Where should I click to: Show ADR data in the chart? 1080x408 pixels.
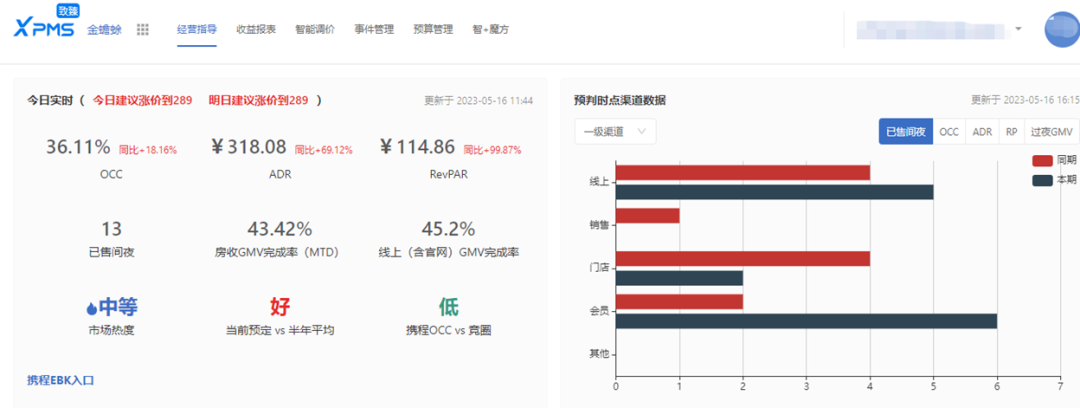click(982, 131)
